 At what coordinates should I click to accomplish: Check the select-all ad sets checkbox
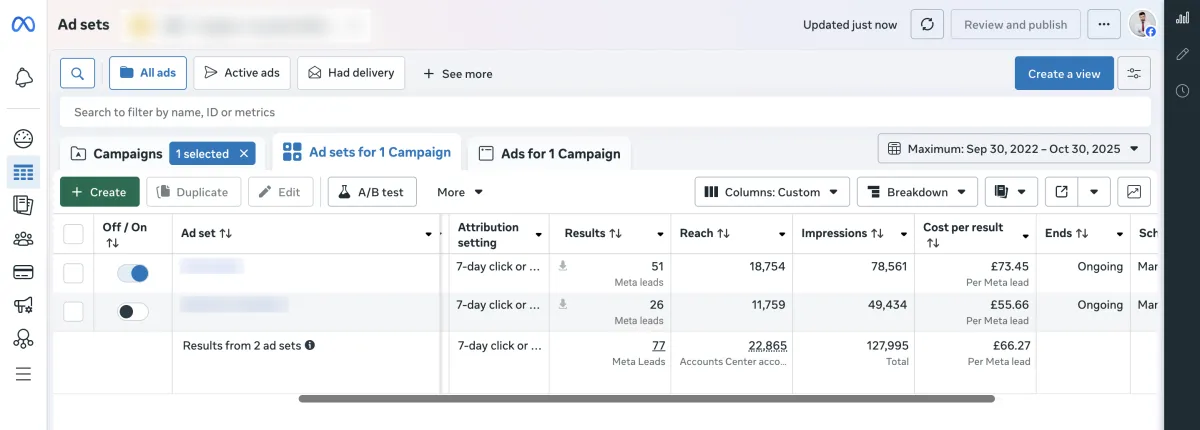click(73, 234)
